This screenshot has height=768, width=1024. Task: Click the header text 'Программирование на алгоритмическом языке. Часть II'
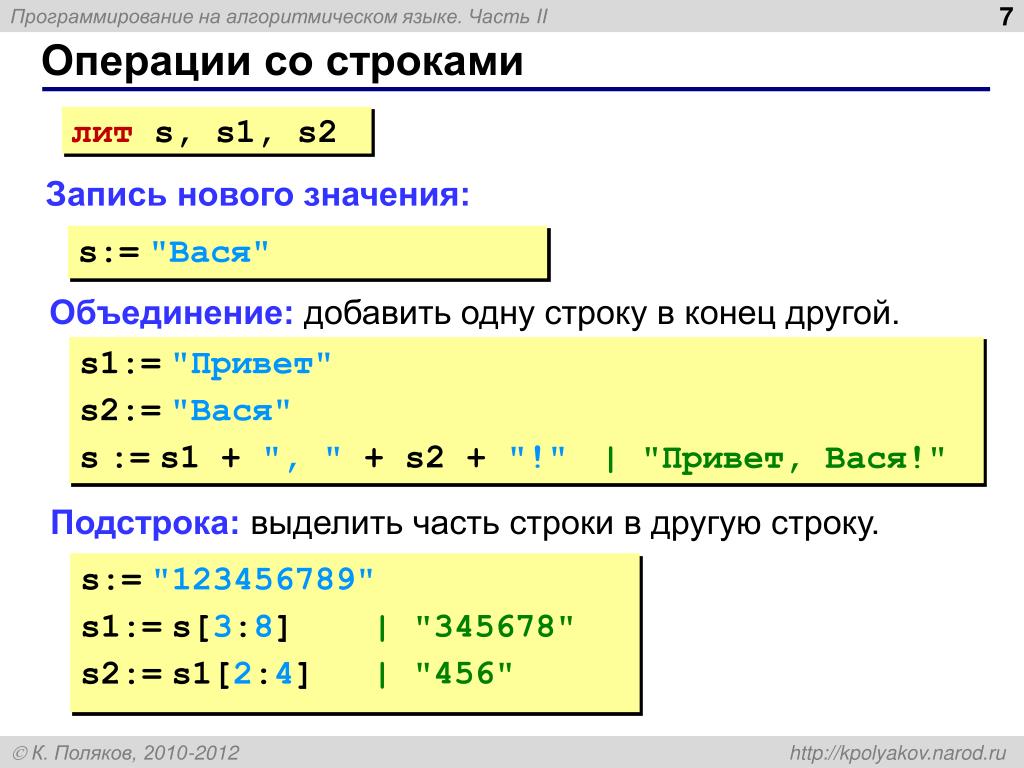click(x=280, y=16)
